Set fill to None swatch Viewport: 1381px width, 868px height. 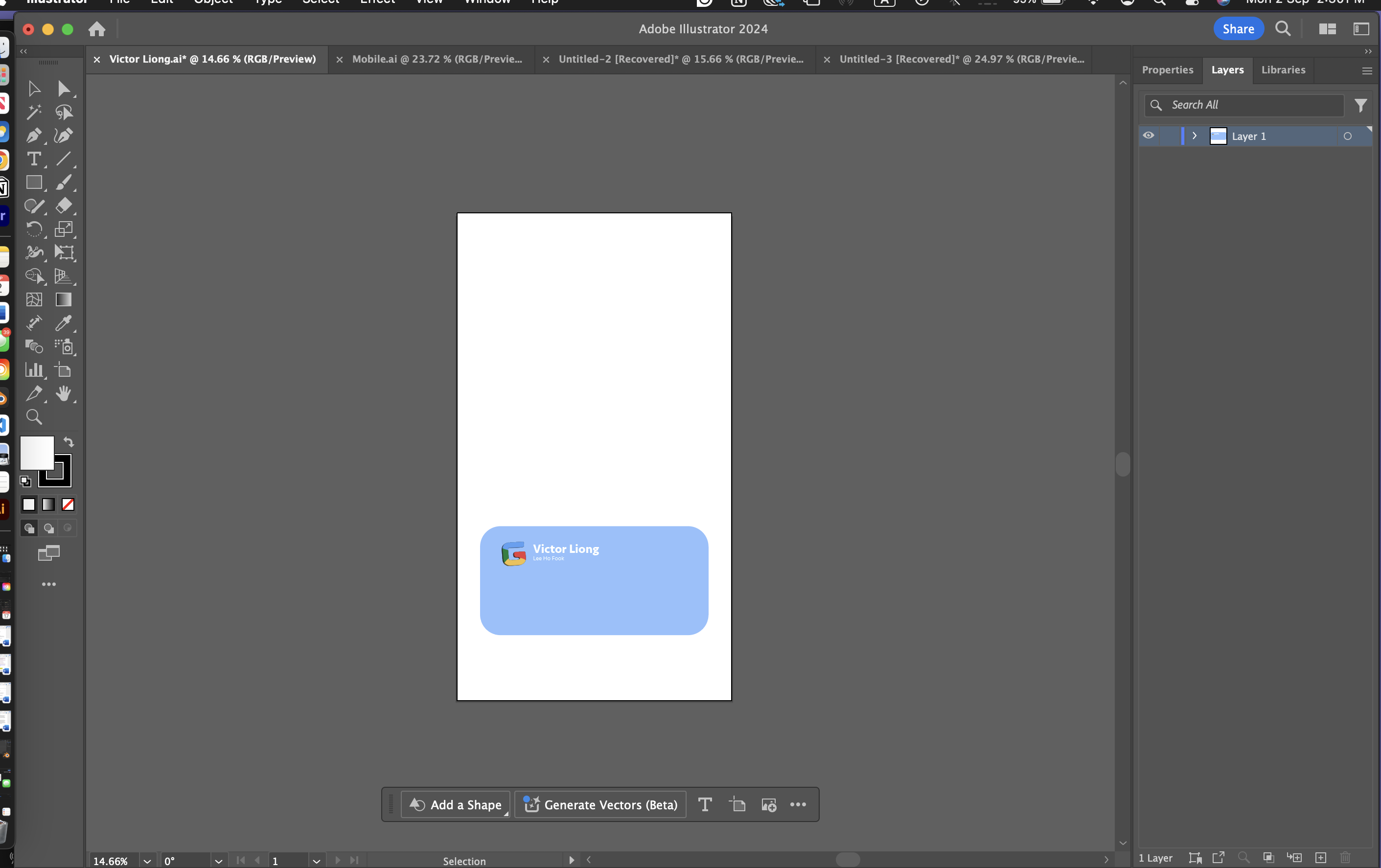pyautogui.click(x=68, y=504)
